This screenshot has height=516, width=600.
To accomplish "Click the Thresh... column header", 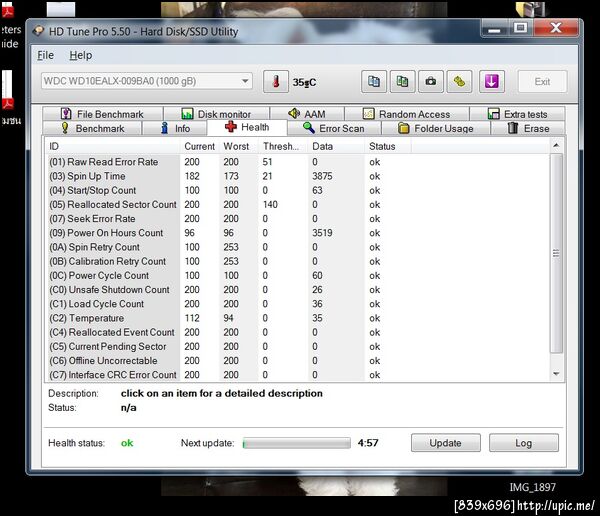I will tap(284, 146).
